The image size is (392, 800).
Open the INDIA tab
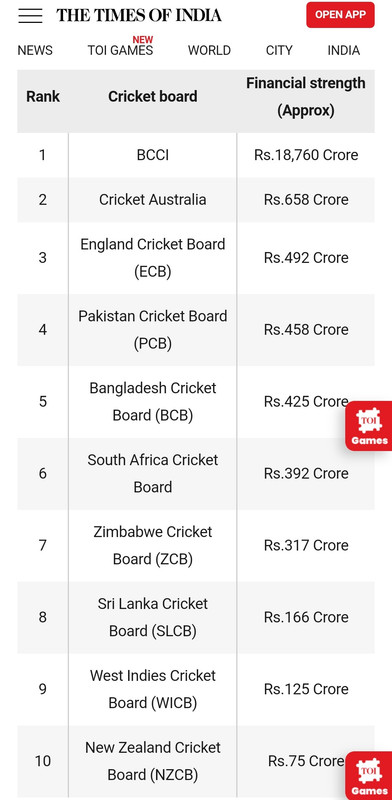click(x=344, y=51)
